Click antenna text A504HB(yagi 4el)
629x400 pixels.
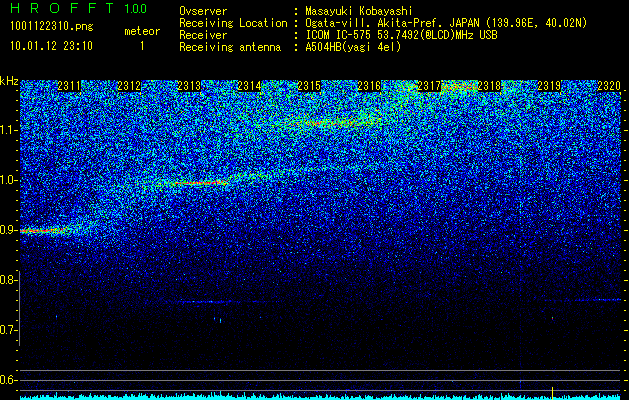coord(353,47)
